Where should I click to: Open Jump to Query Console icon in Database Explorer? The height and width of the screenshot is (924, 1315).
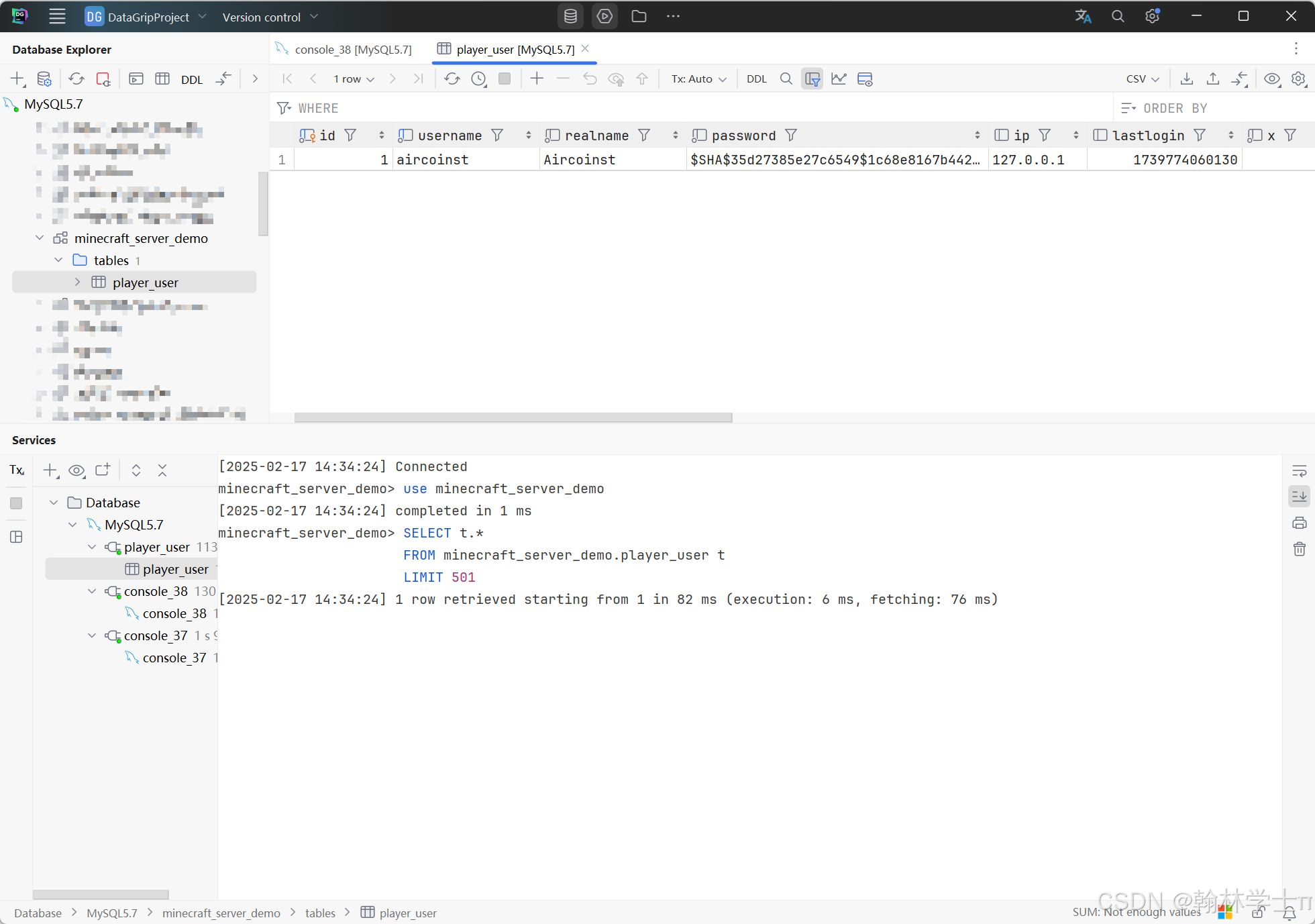136,79
